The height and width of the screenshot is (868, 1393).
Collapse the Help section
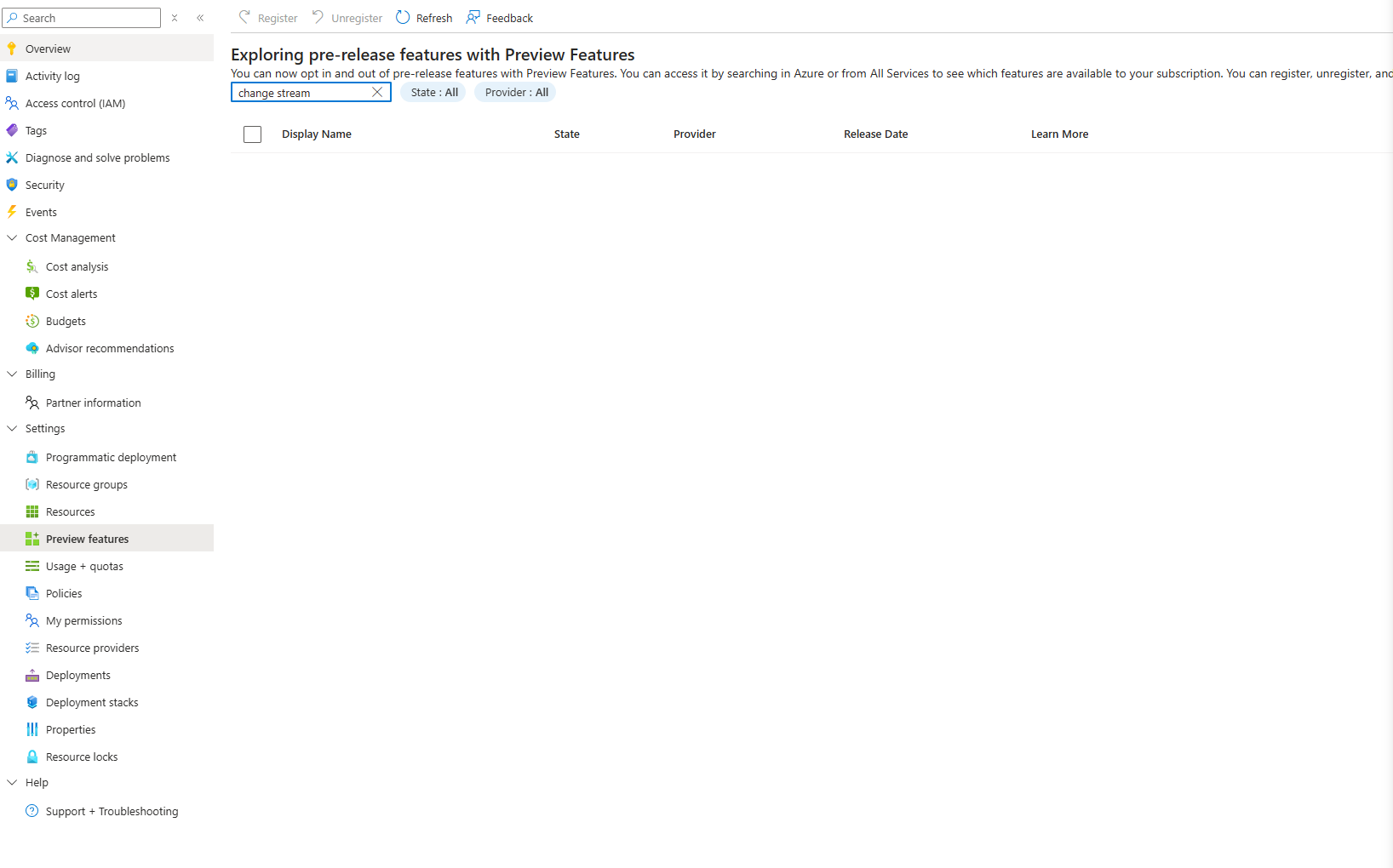12,782
